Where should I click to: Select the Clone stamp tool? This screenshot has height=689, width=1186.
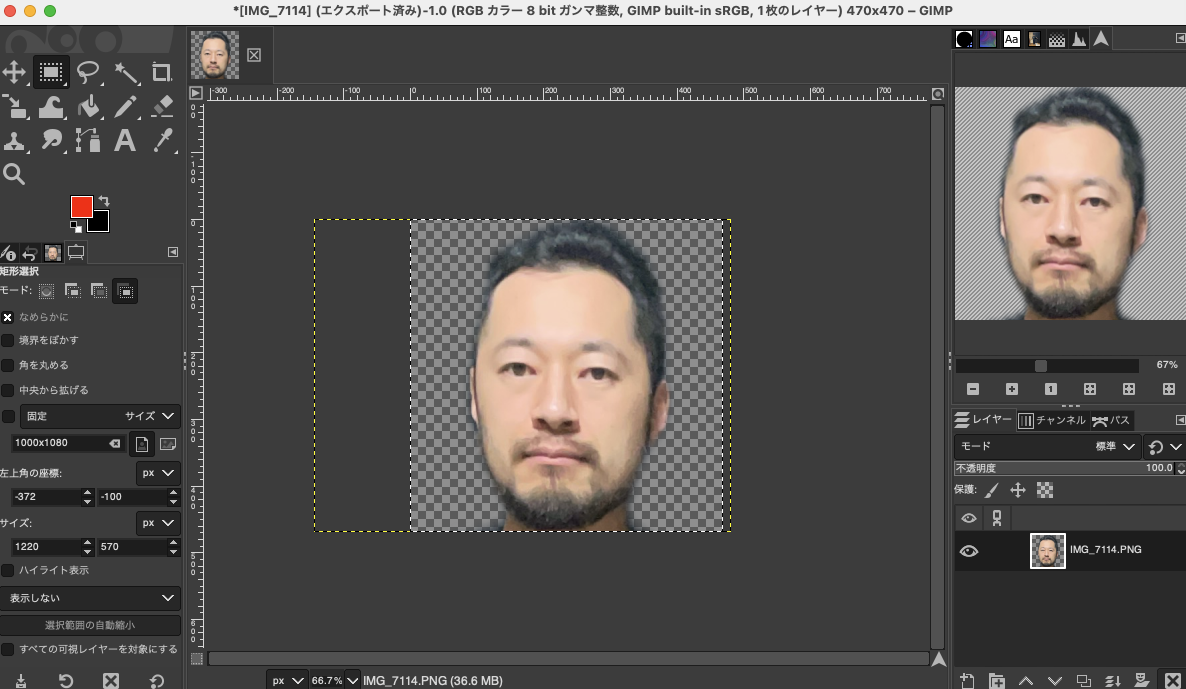pyautogui.click(x=14, y=140)
